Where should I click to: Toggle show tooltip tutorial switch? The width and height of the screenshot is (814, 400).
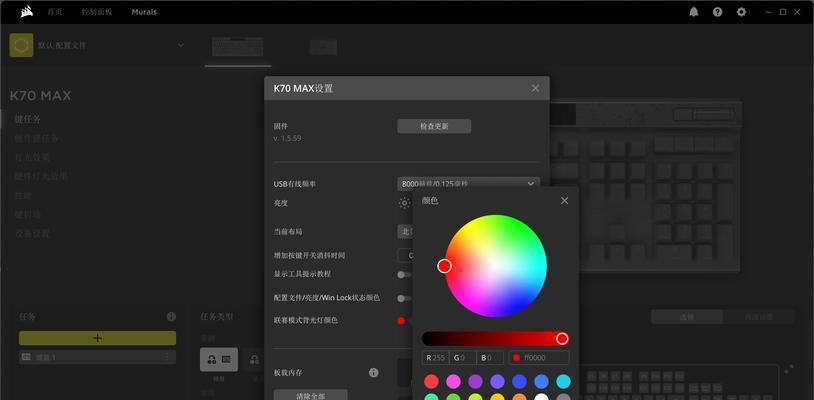pos(404,274)
